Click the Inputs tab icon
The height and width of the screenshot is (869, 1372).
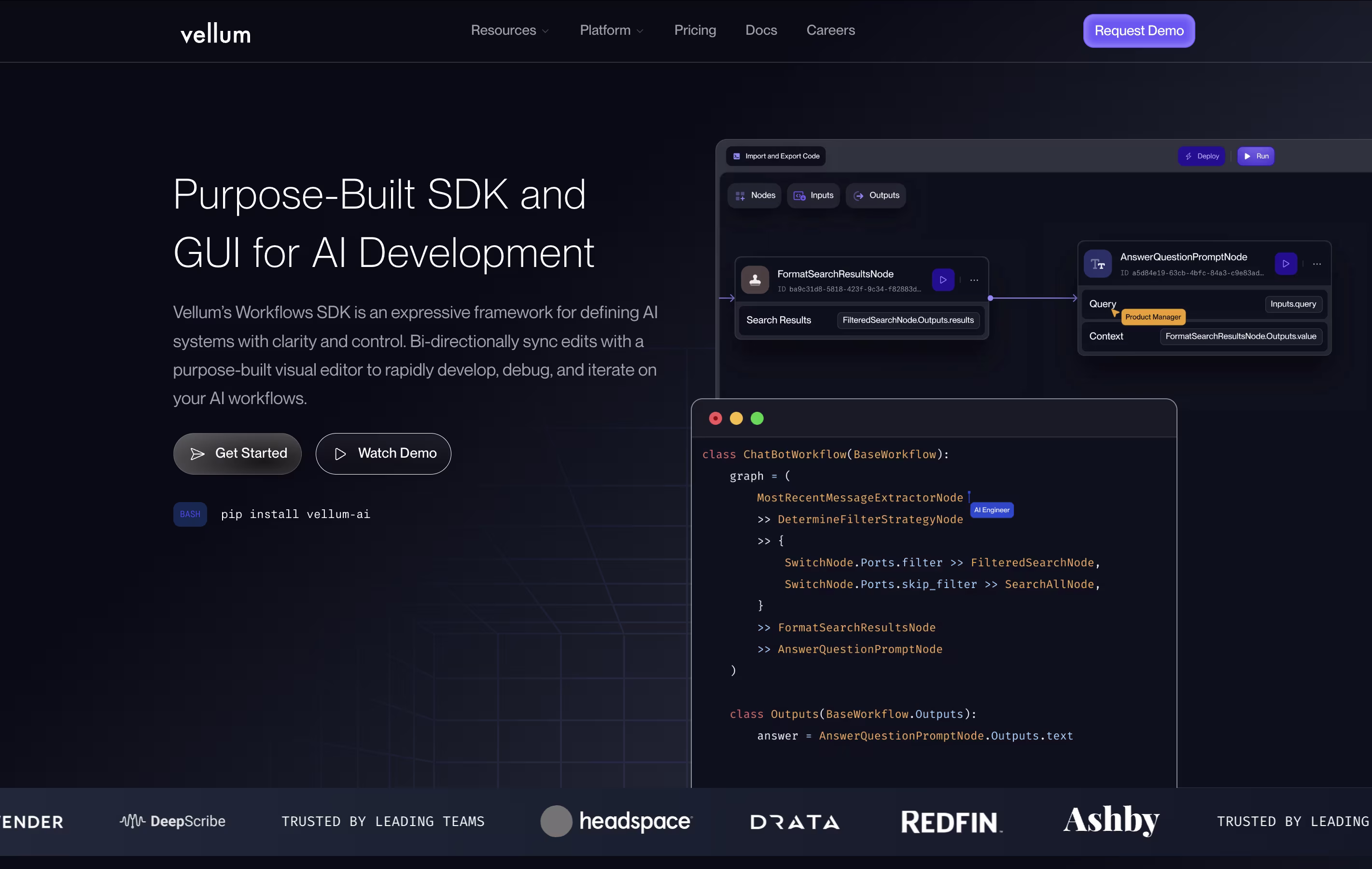click(x=799, y=196)
